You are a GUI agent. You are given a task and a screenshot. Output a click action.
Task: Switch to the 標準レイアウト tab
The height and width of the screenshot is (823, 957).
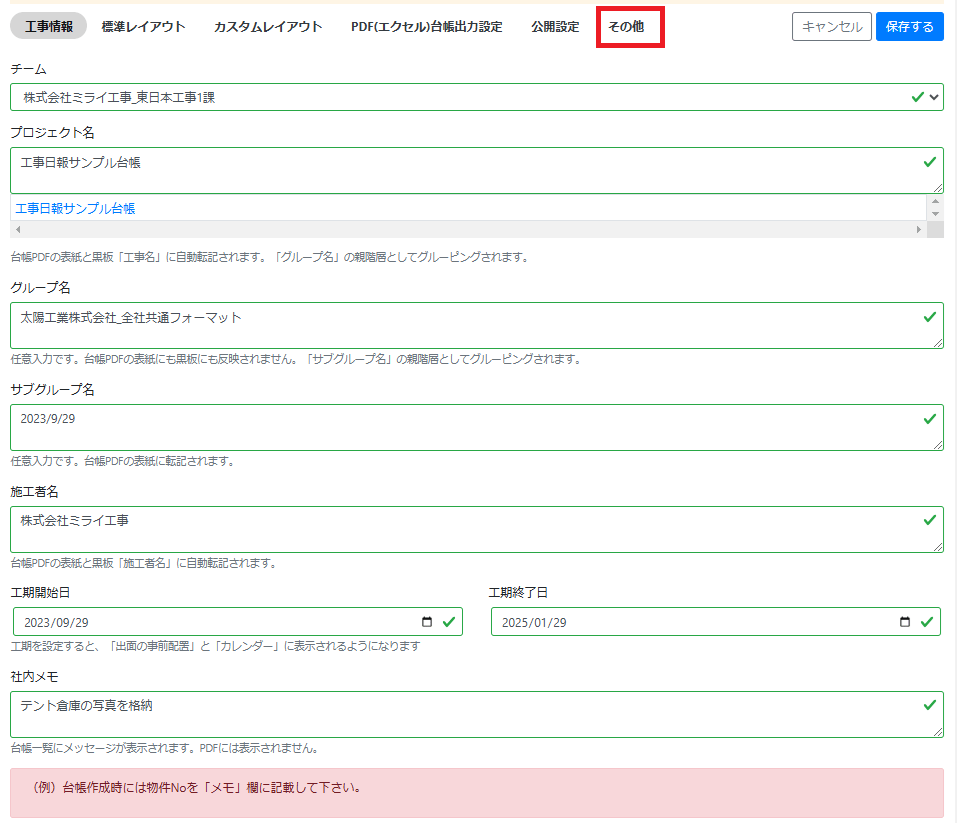(x=143, y=26)
